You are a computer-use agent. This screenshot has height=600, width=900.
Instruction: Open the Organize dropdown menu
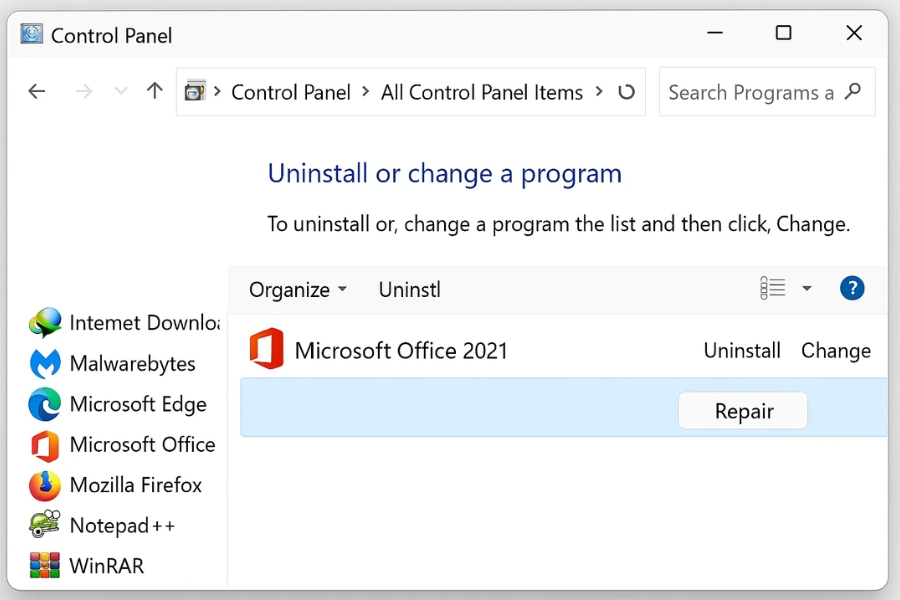point(297,290)
